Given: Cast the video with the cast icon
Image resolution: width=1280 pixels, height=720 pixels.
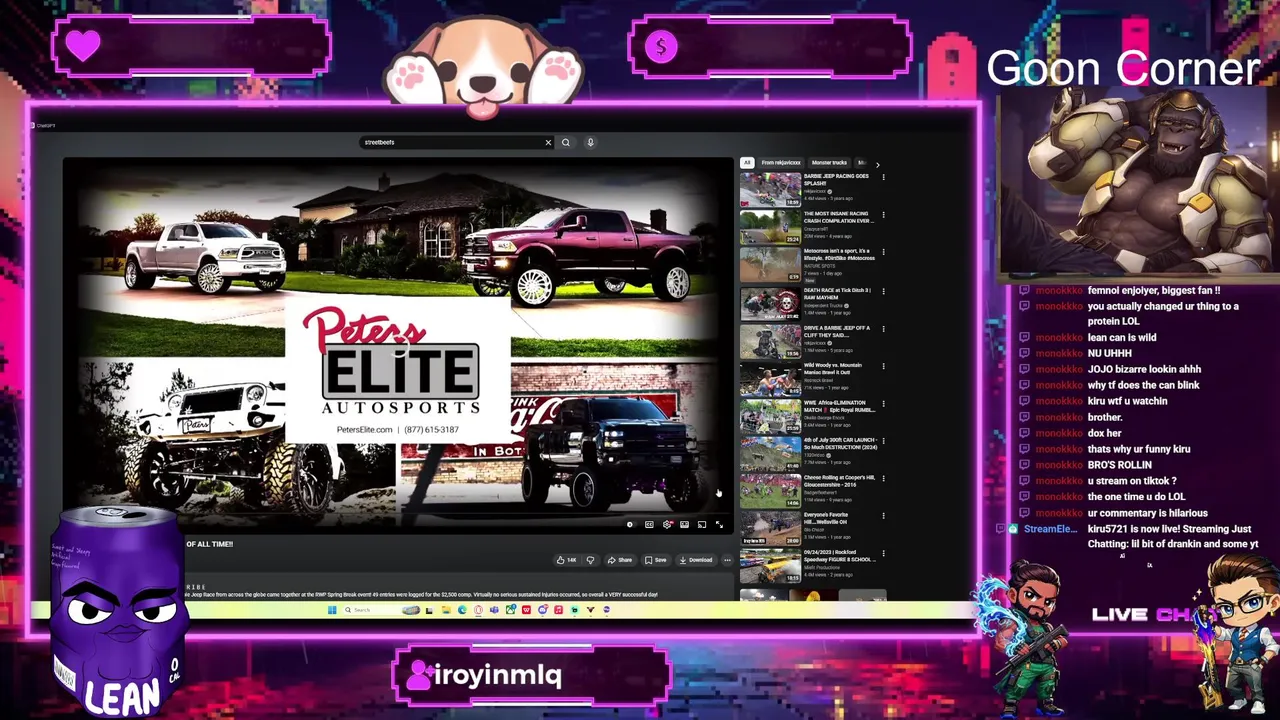Looking at the screenshot, I should tap(702, 524).
